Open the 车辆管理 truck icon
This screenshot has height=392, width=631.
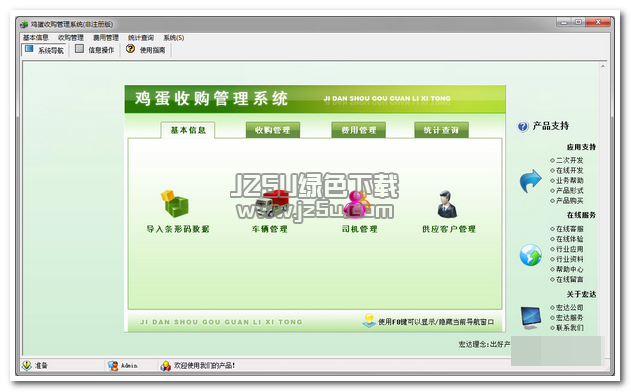point(272,204)
